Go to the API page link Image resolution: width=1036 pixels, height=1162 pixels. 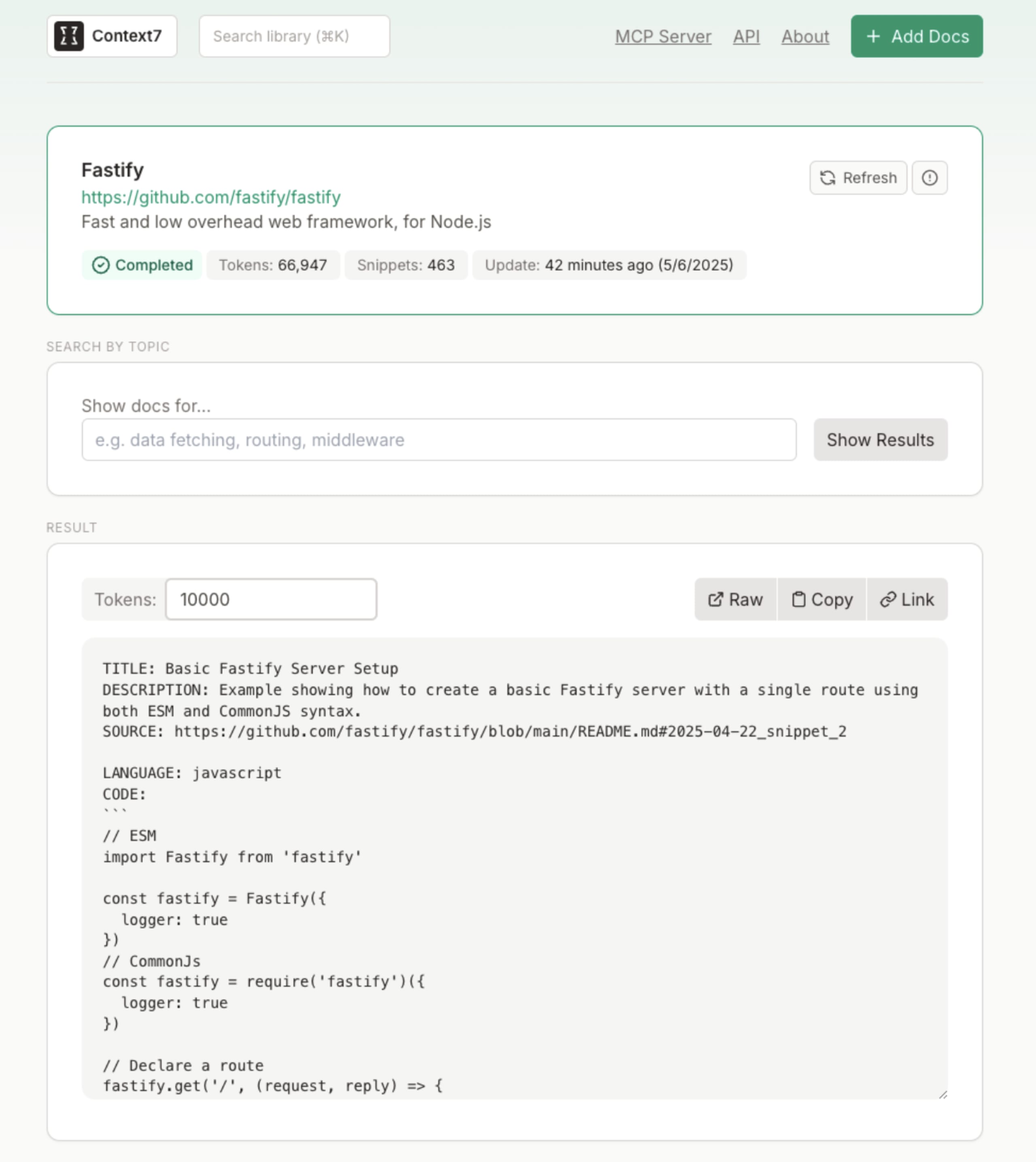coord(746,36)
